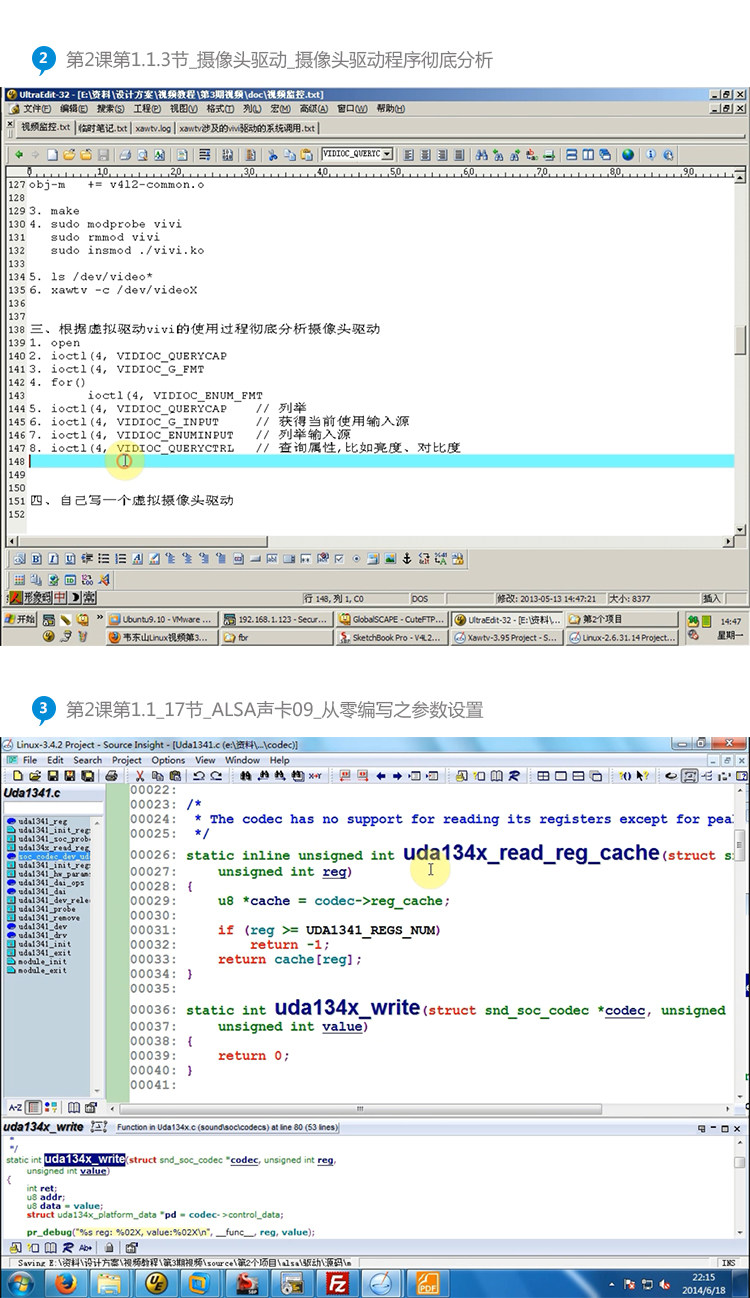Click the 开始 Start button on XP taskbar

(19, 620)
